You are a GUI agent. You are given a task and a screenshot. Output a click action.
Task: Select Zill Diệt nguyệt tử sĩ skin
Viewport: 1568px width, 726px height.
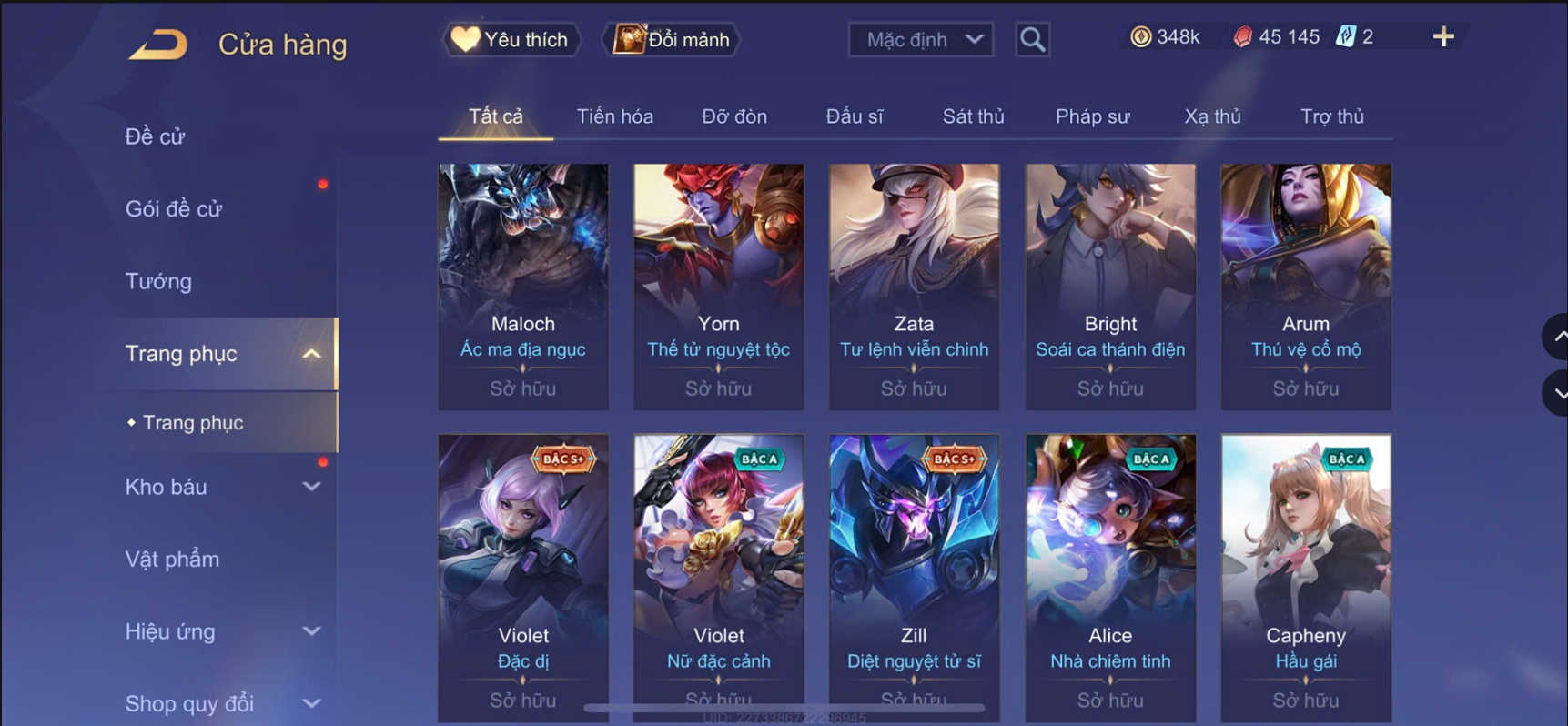pos(914,578)
